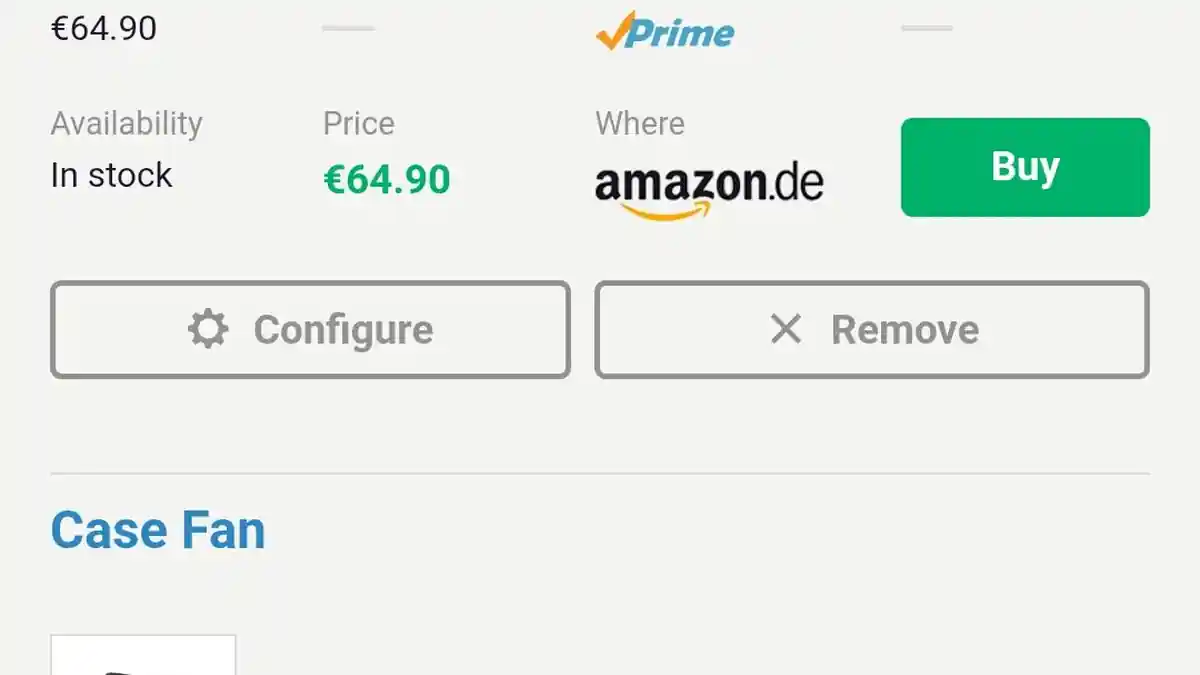Click the Remove button label
Viewport: 1200px width, 675px height.
pos(905,330)
